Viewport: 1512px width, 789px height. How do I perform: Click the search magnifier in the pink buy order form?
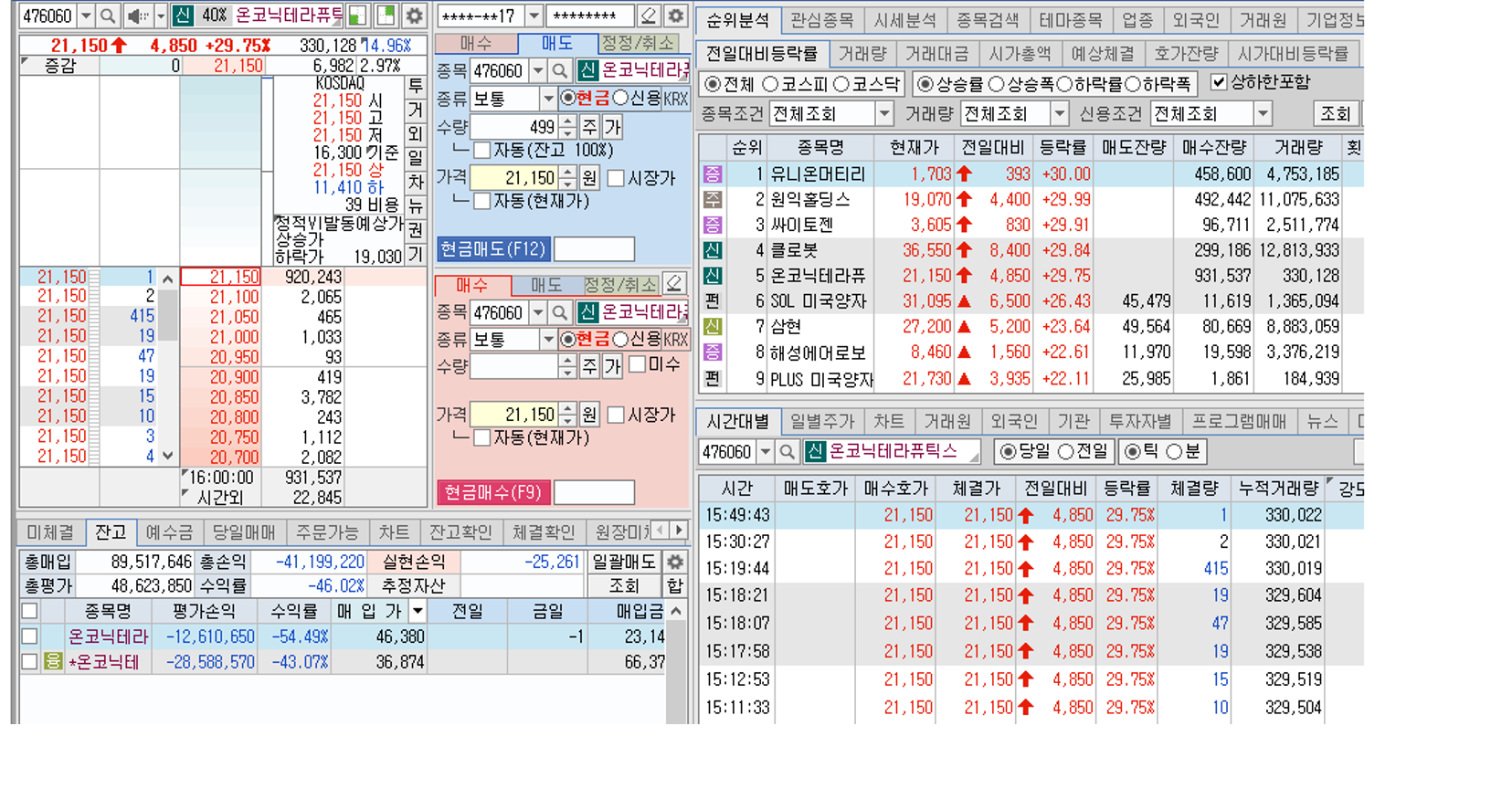560,313
